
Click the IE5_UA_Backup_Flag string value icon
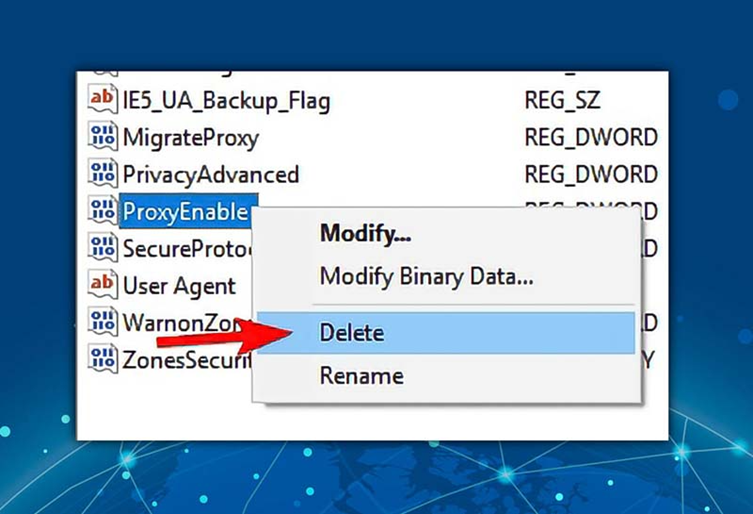(x=102, y=100)
